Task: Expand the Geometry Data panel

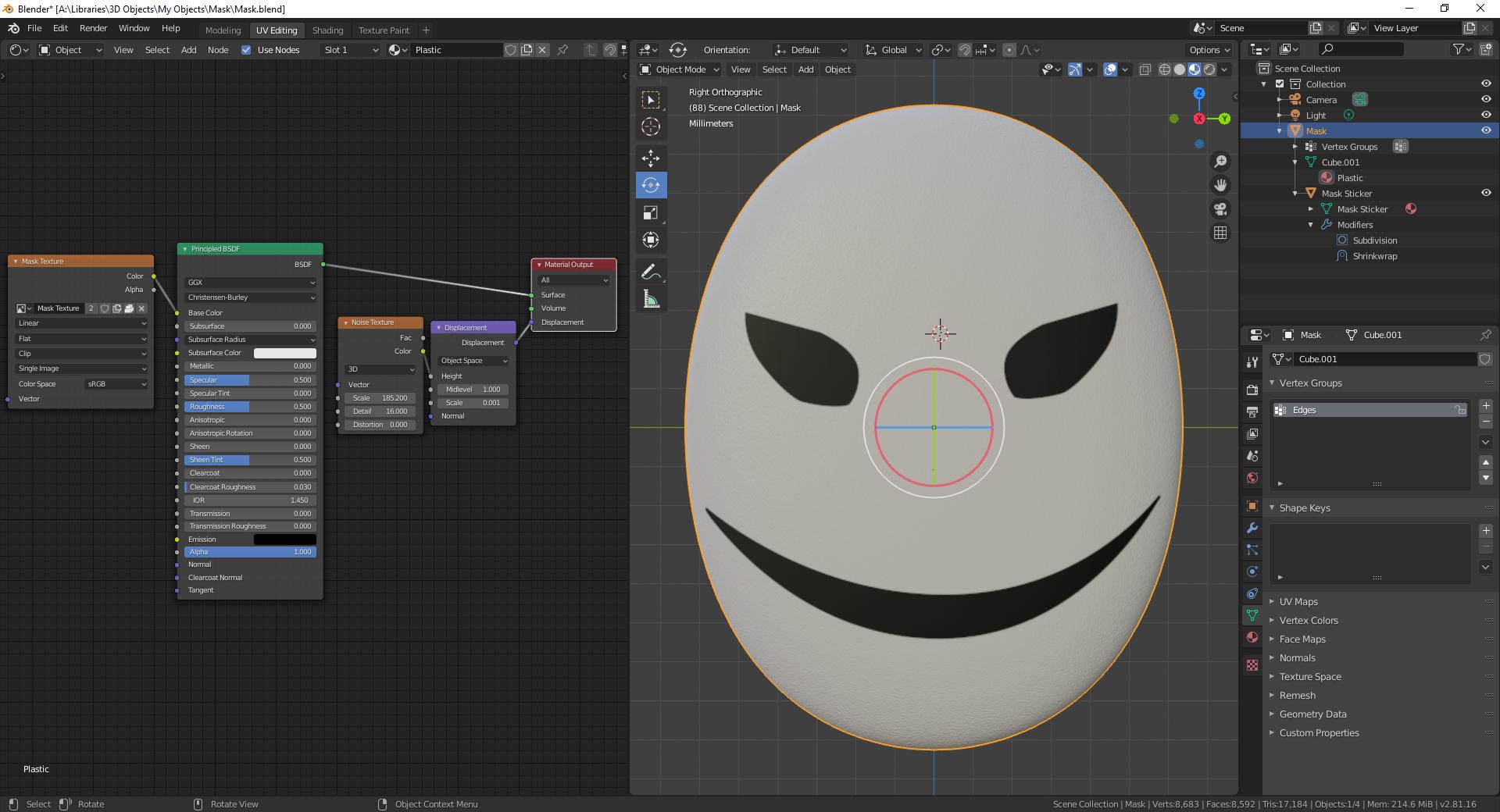Action: (1312, 714)
